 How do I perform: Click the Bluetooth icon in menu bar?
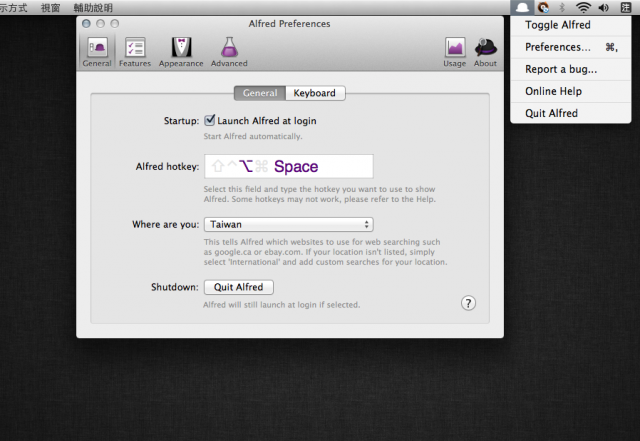click(x=562, y=7)
